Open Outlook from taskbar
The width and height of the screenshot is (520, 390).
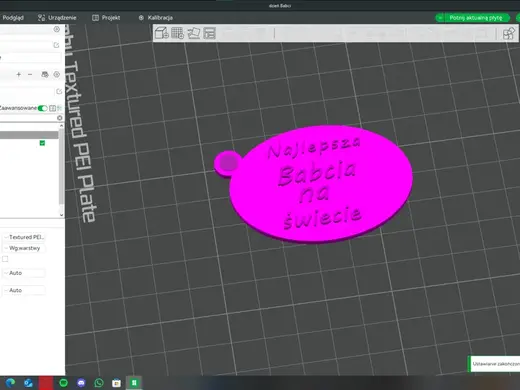tap(28, 383)
